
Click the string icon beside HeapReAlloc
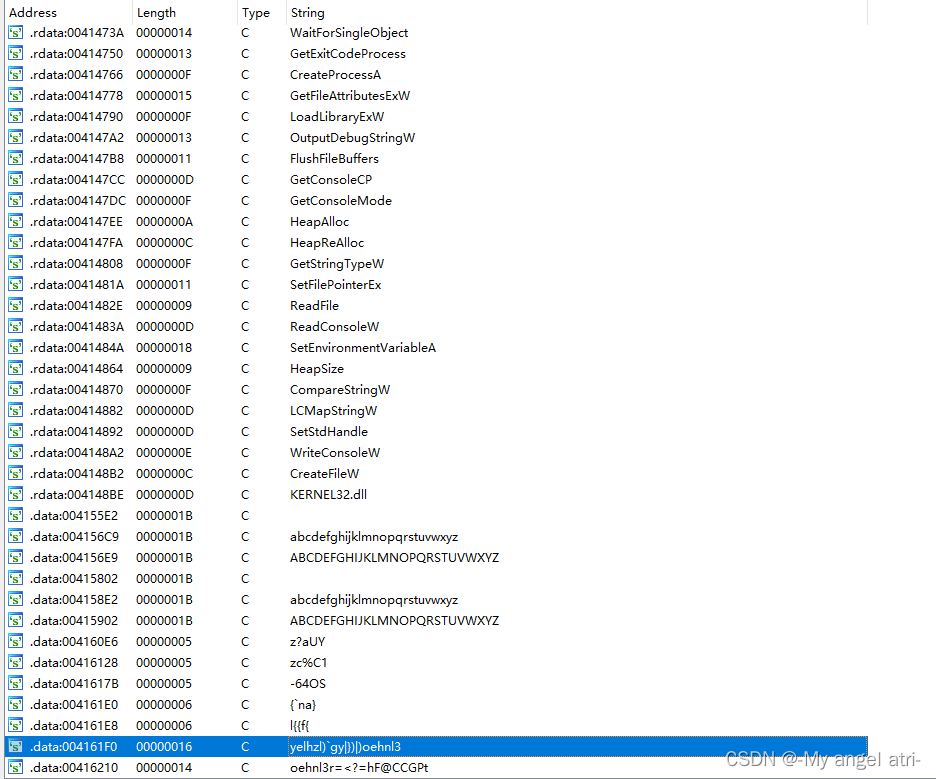point(16,242)
